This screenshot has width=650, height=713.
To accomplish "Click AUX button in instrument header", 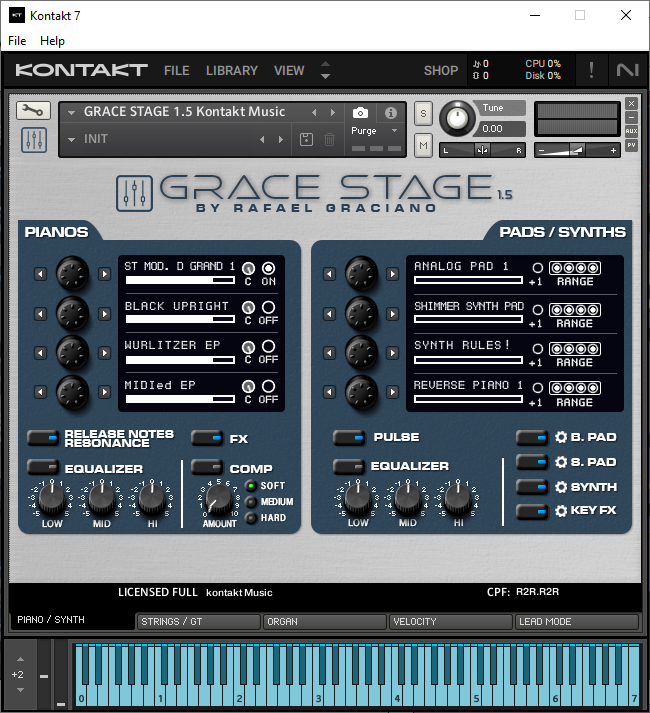I will (x=631, y=131).
